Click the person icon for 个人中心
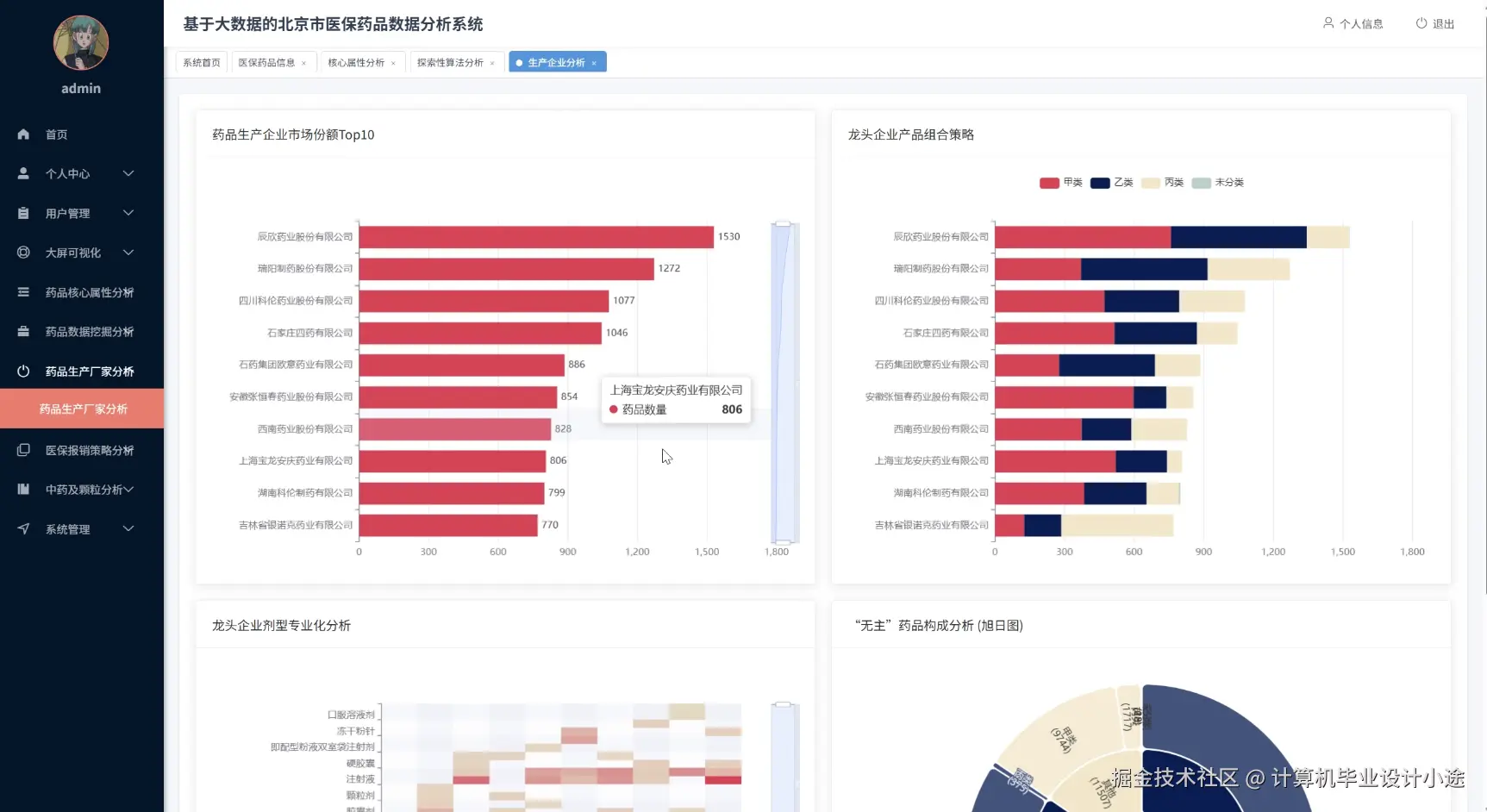 [23, 173]
